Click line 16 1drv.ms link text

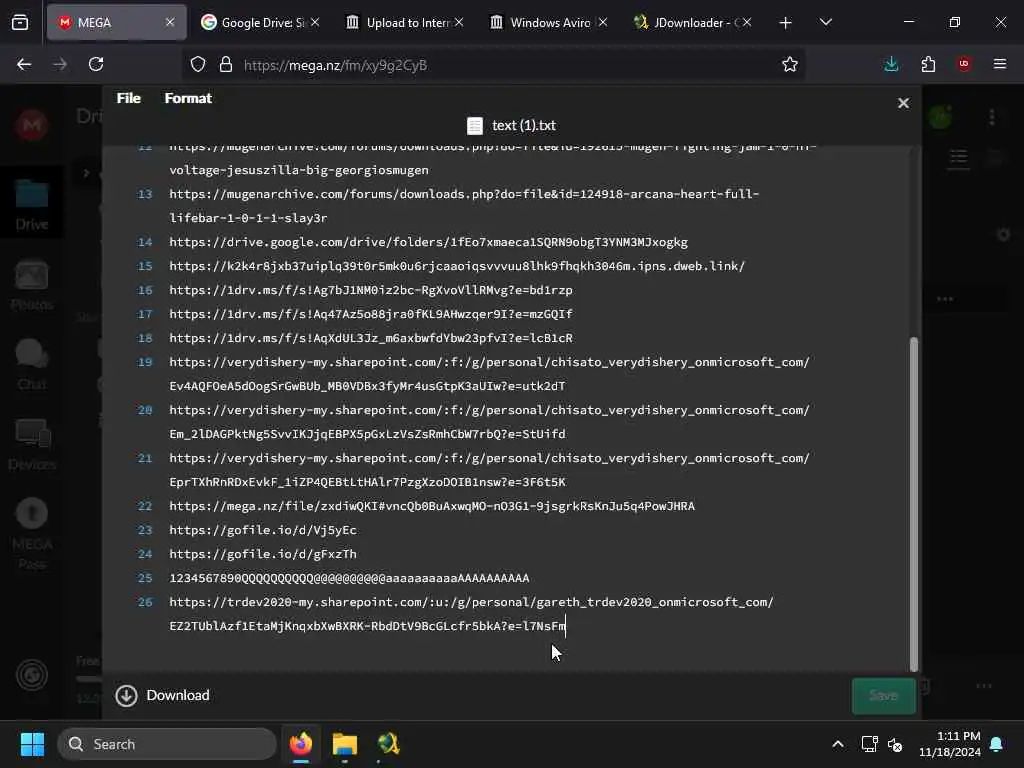point(371,290)
